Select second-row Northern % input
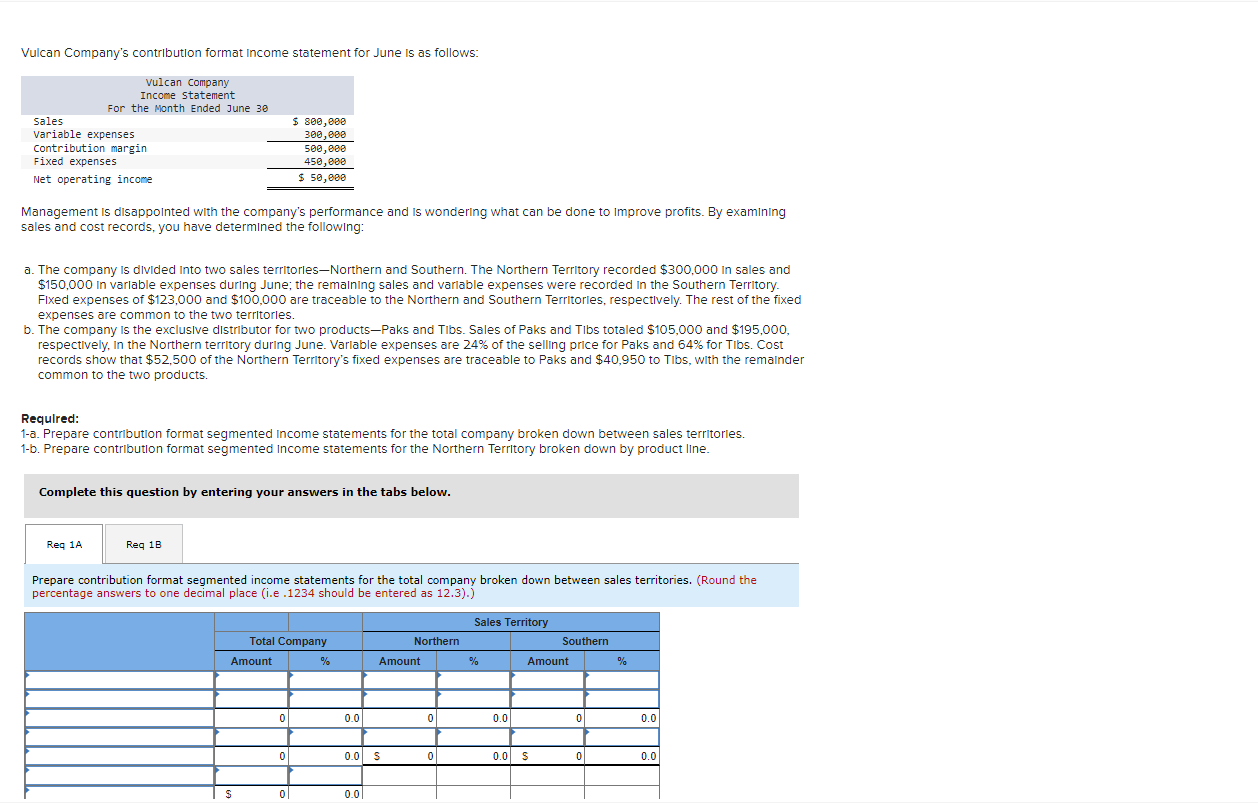The image size is (1258, 803). (474, 699)
